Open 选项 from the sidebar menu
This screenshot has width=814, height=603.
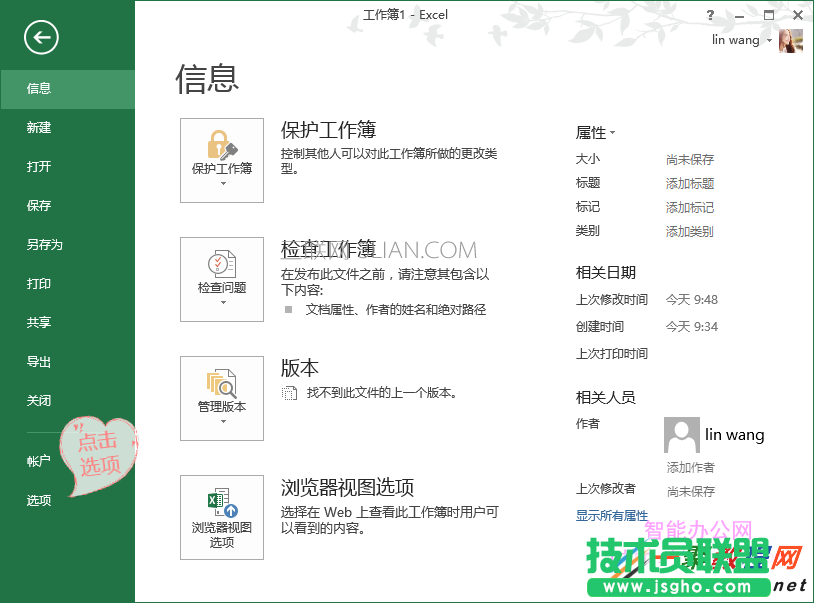39,501
